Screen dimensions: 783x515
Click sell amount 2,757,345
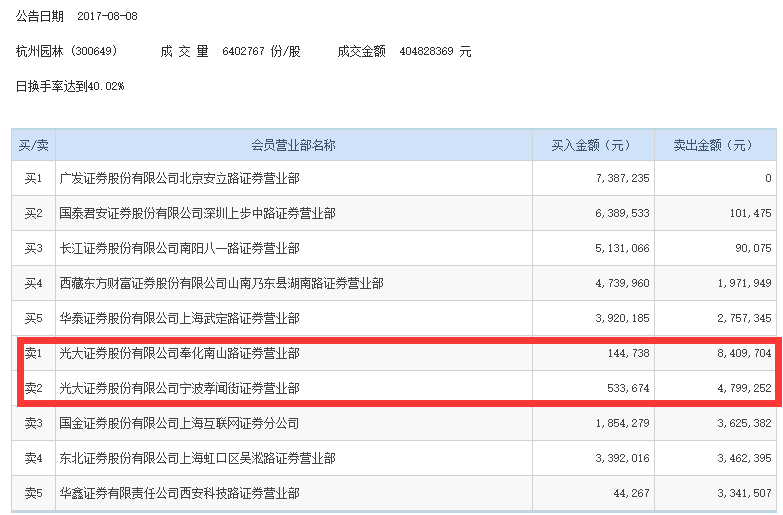coord(745,318)
